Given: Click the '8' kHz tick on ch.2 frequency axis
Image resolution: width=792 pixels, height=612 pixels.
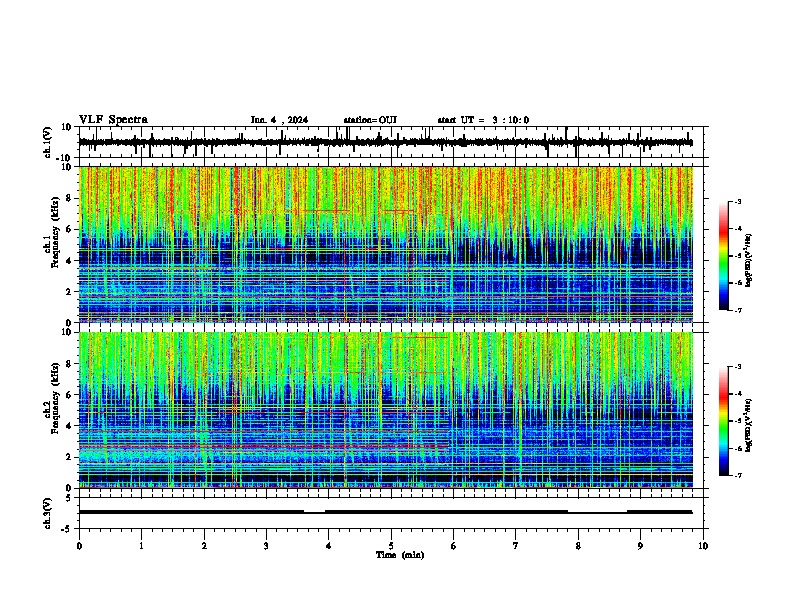Looking at the screenshot, I should pyautogui.click(x=69, y=364).
